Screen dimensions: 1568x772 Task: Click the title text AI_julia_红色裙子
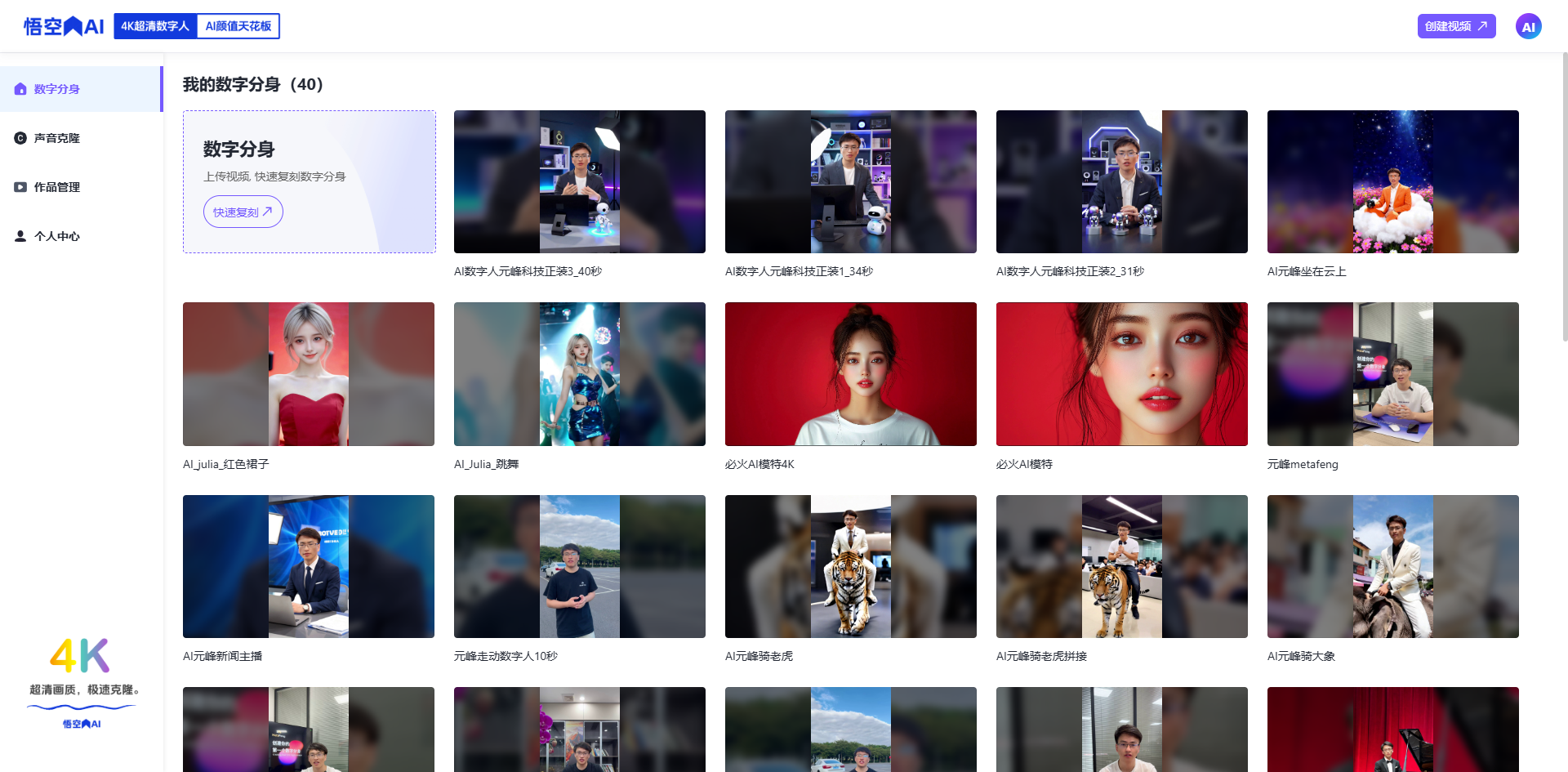226,464
